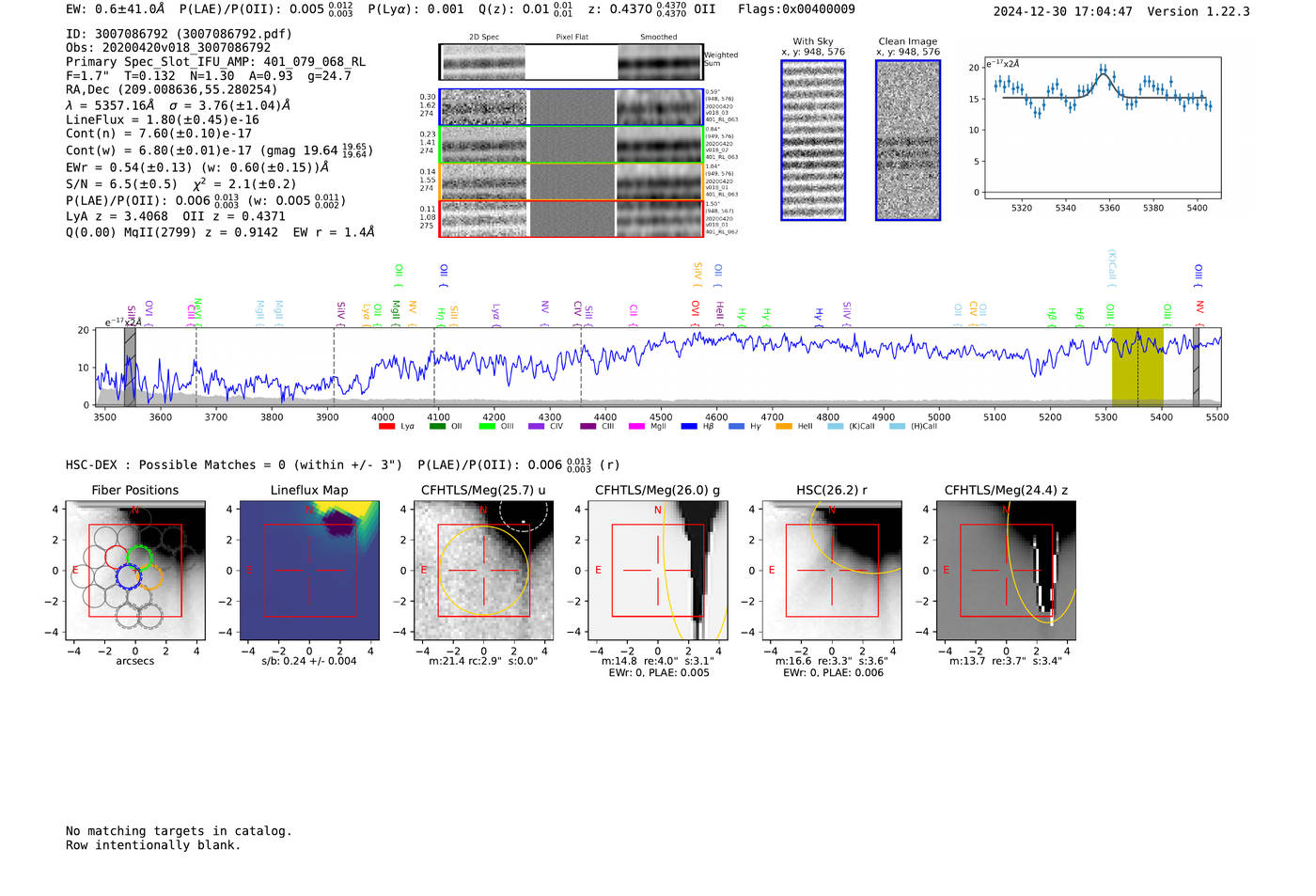Image resolution: width=1316 pixels, height=896 pixels.
Task: Click the green-bordered 2D spectrum fiber row
Action: coord(571,145)
